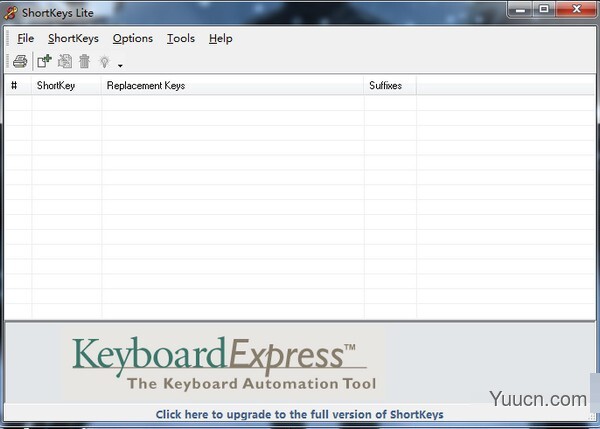Open the Tools menu
Viewport: 600px width, 429px height.
[x=181, y=38]
